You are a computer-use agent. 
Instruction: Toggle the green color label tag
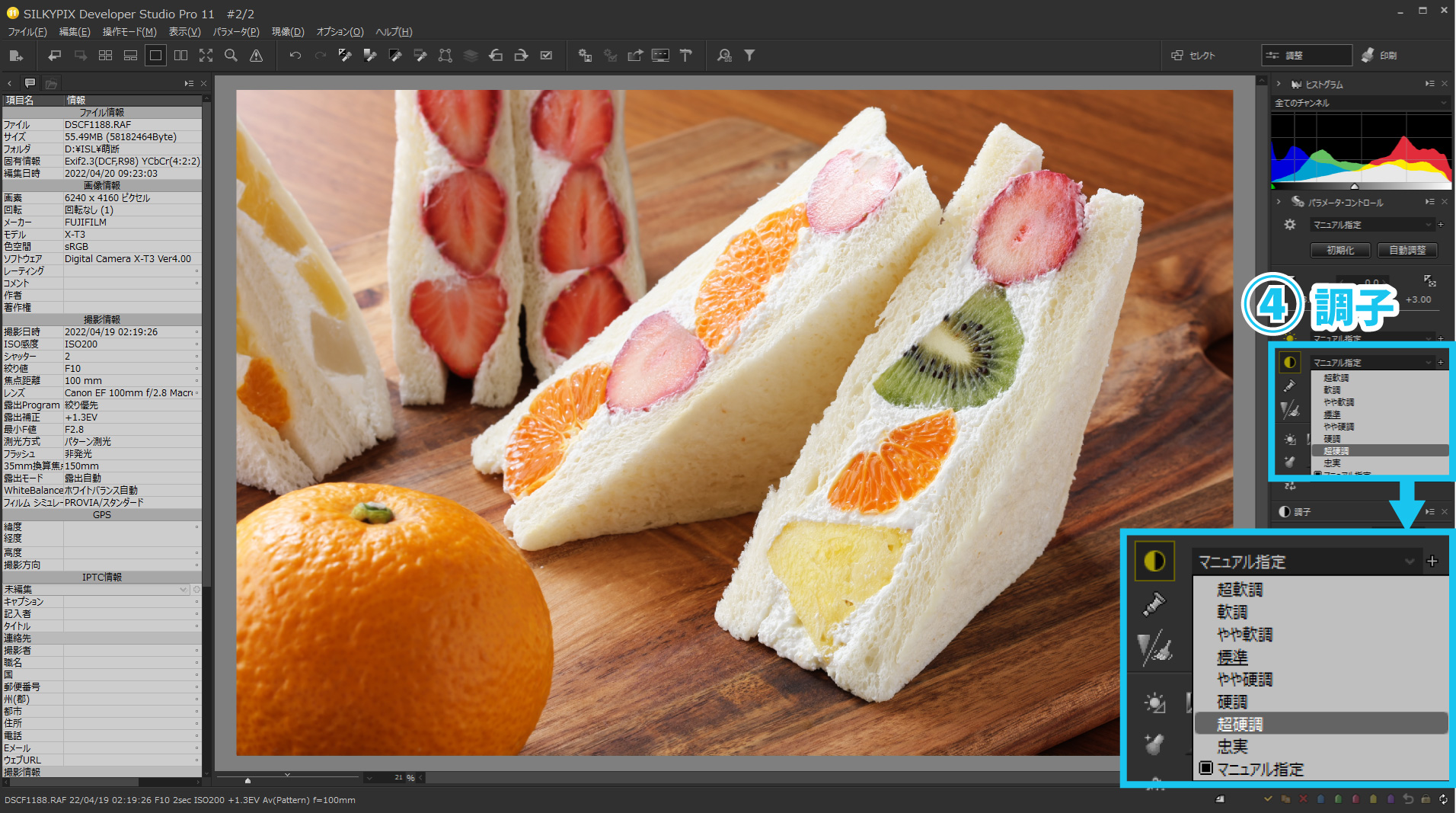(x=1338, y=799)
